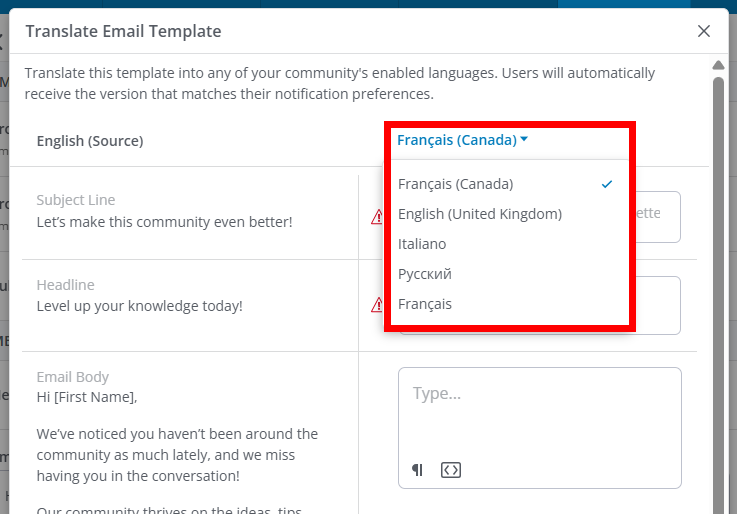Click the English (Source) column header

click(x=90, y=141)
